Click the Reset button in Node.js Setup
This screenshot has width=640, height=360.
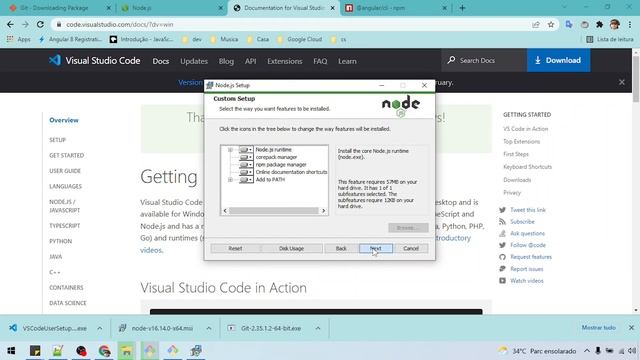[235, 248]
